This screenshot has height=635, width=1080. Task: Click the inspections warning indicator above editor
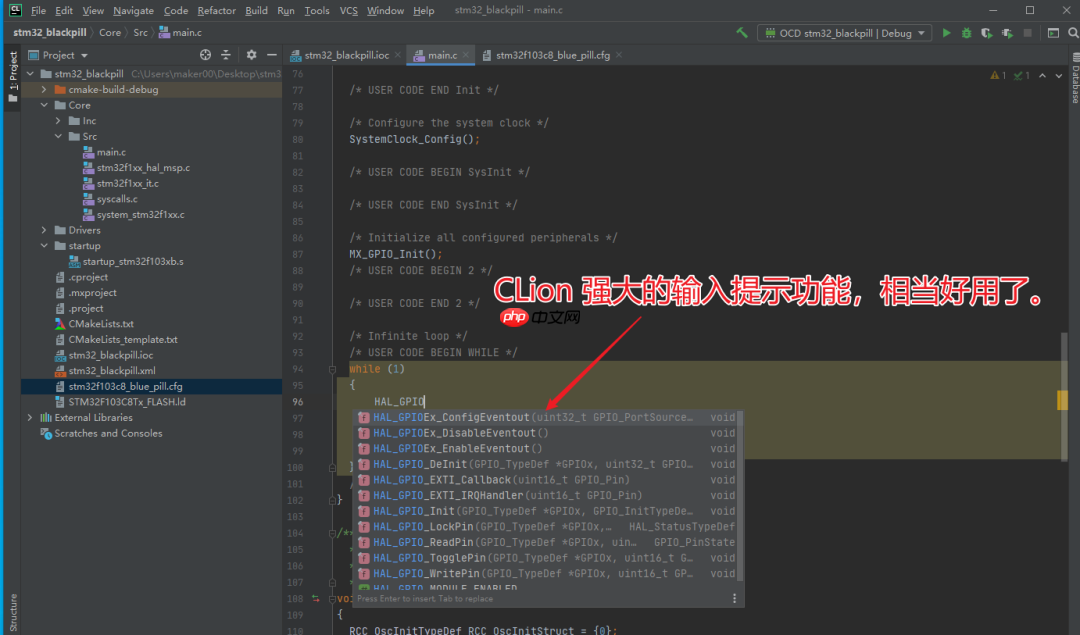click(997, 74)
